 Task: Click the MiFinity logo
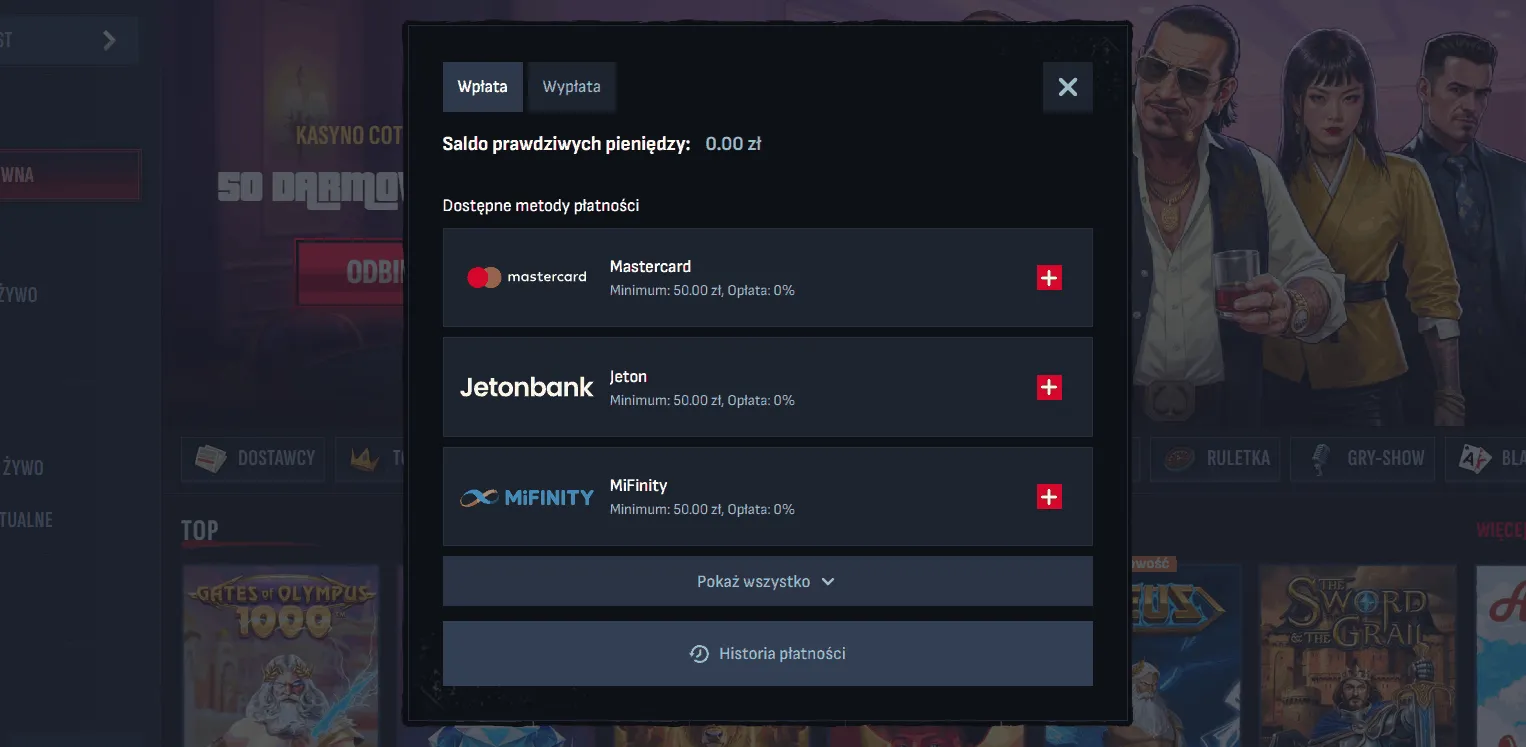(527, 496)
